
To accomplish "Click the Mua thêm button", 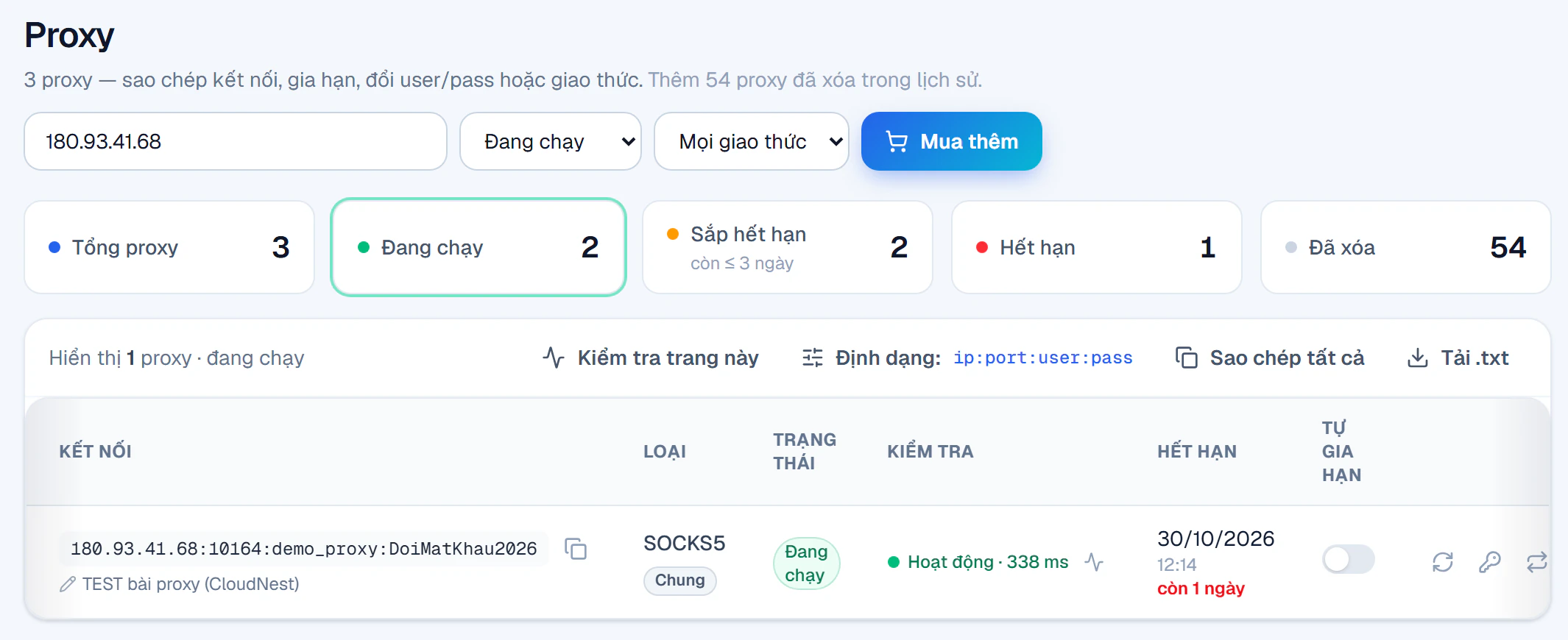I will pos(952,141).
